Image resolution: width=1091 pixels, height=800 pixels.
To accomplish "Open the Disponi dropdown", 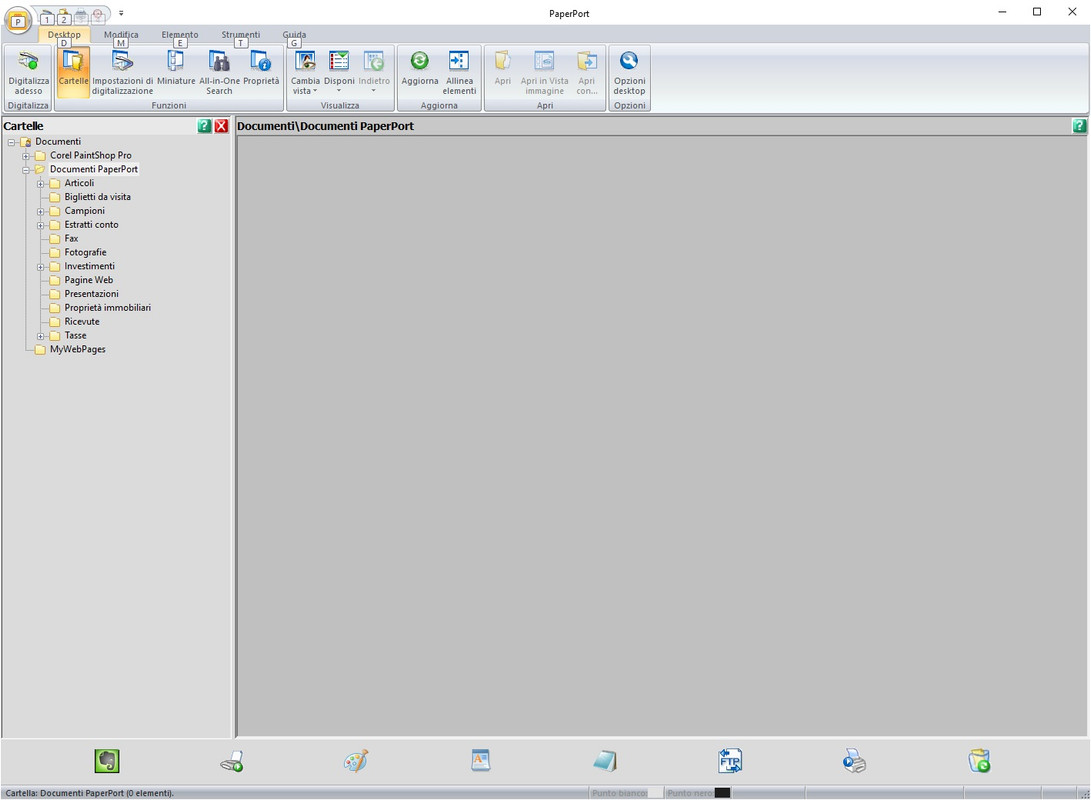I will coord(339,72).
